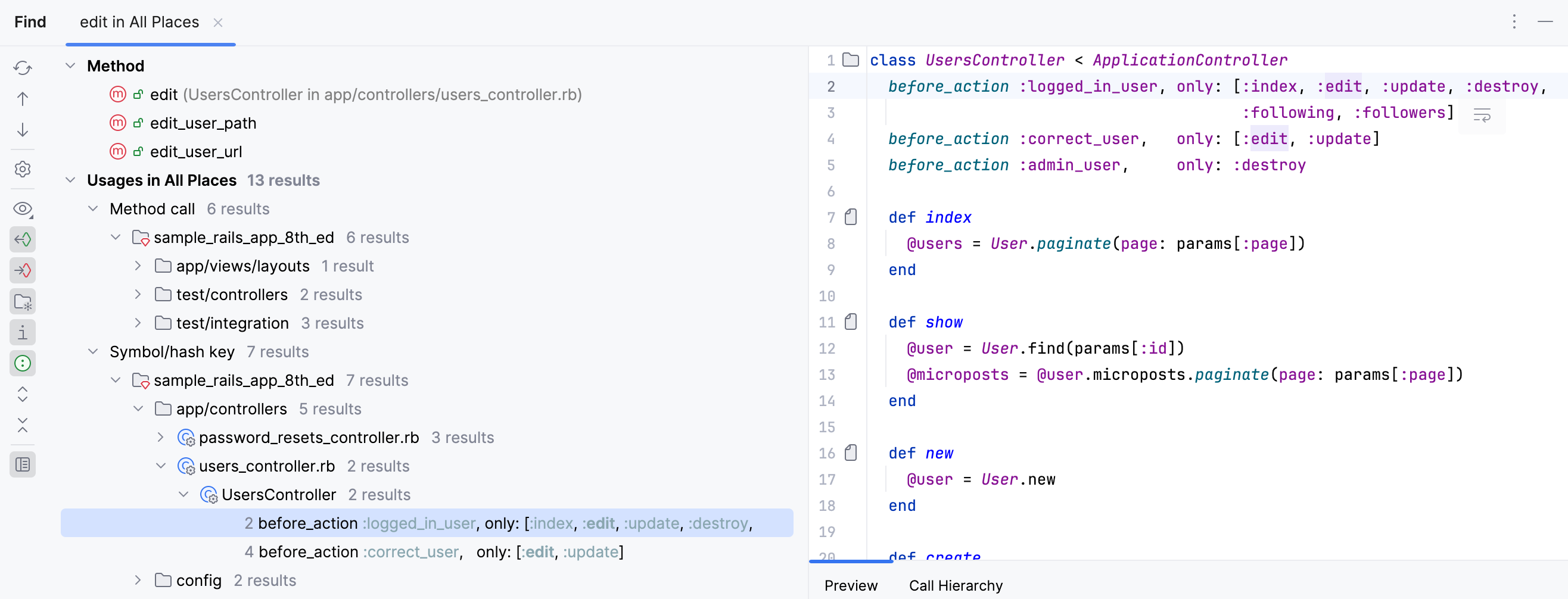Toggle the preview eye icon
Screen dimensions: 1568x599
coord(23,209)
